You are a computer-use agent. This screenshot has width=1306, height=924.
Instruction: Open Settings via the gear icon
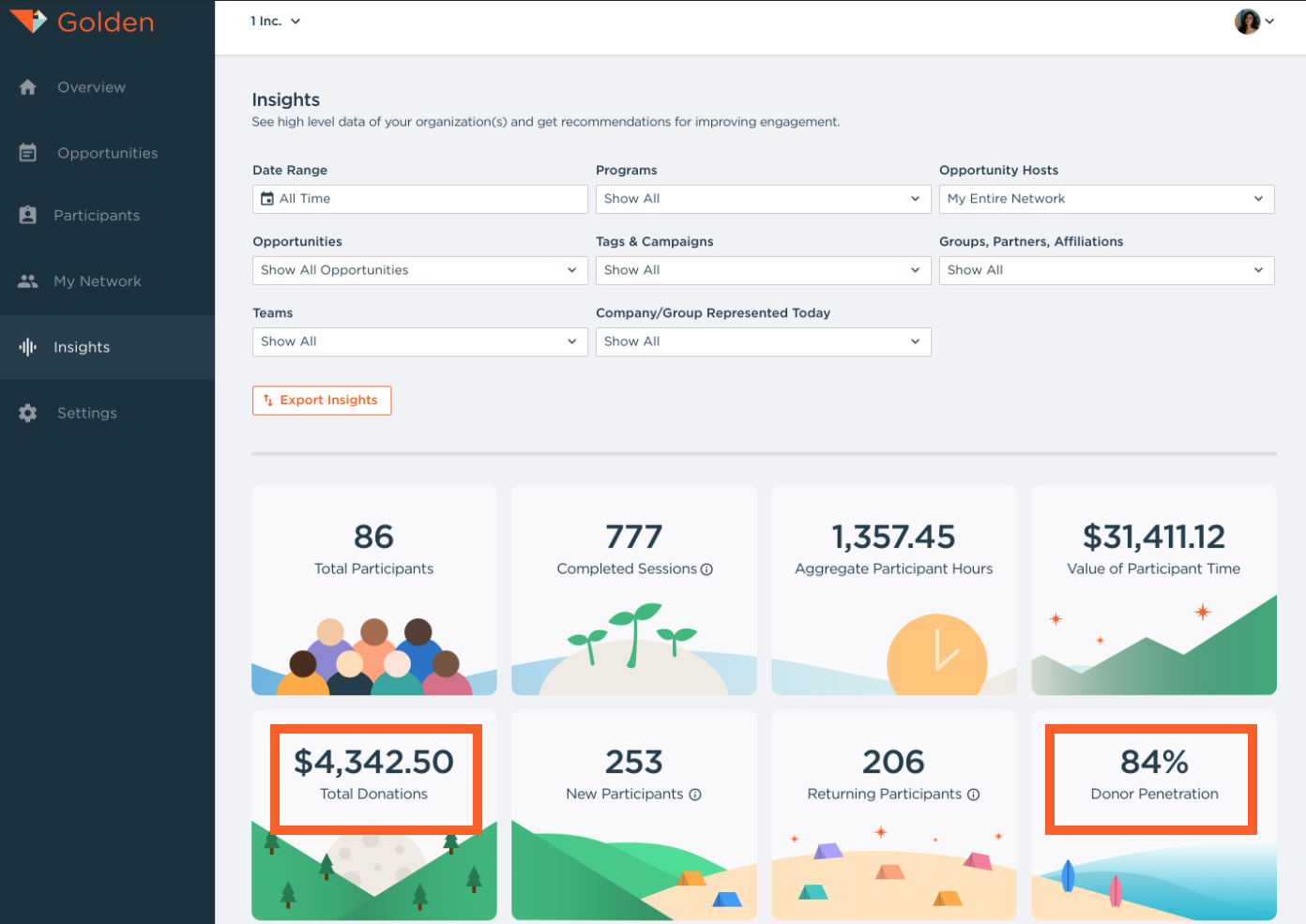[x=28, y=412]
